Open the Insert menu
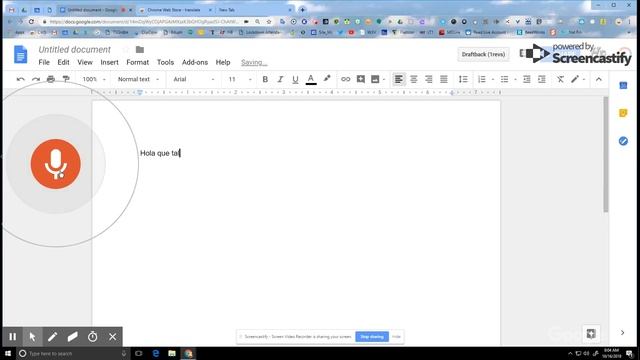This screenshot has width=640, height=360. [x=109, y=62]
